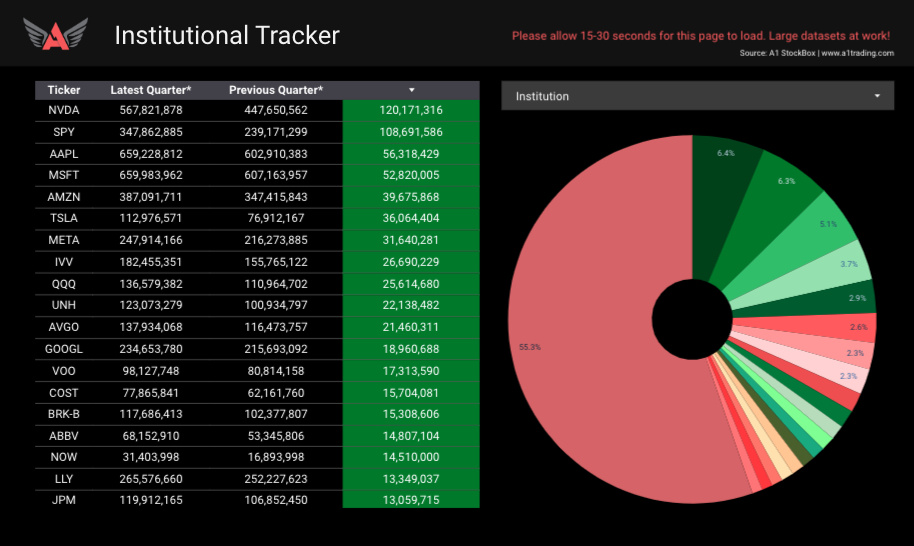This screenshot has height=546, width=914.
Task: Select the GOOGL ticker cell
Action: [64, 349]
